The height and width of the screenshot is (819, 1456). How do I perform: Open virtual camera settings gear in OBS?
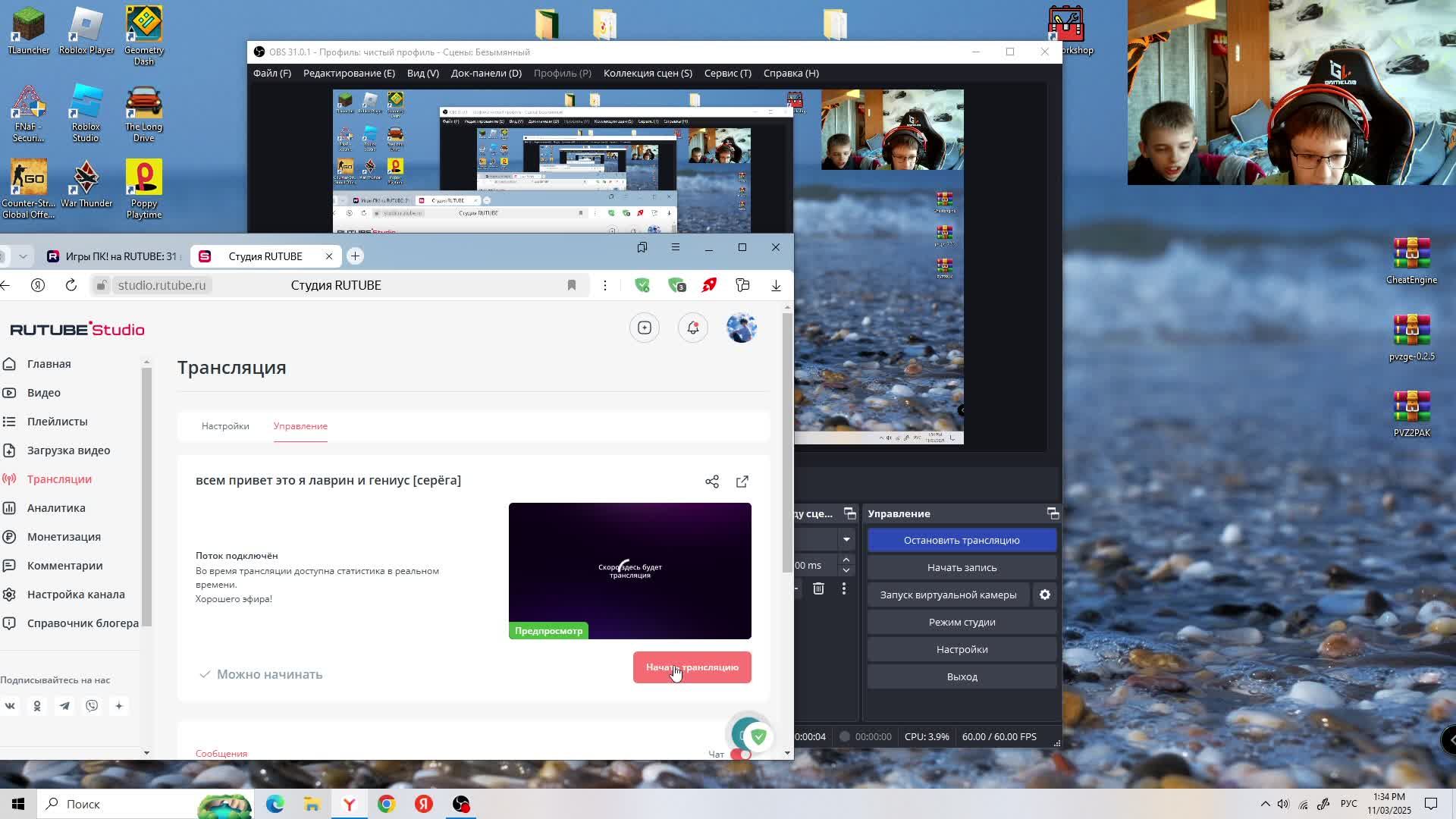pos(1044,595)
